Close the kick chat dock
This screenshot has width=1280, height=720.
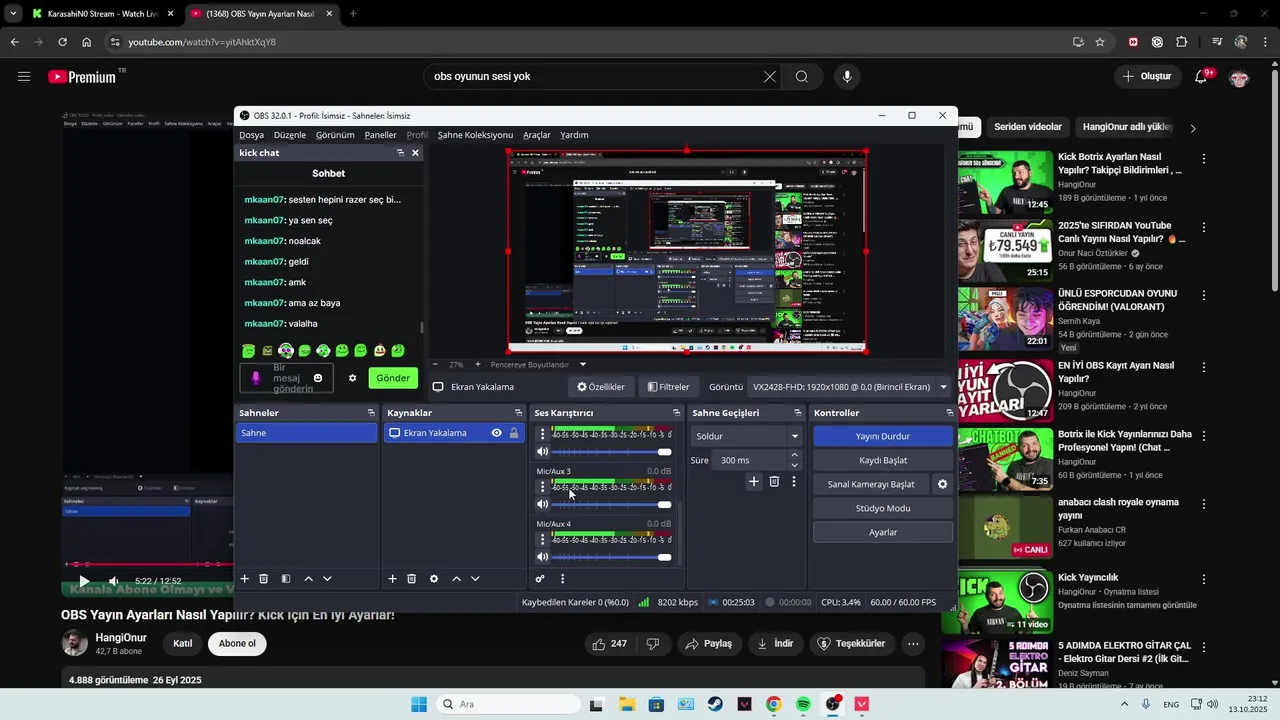tap(415, 153)
